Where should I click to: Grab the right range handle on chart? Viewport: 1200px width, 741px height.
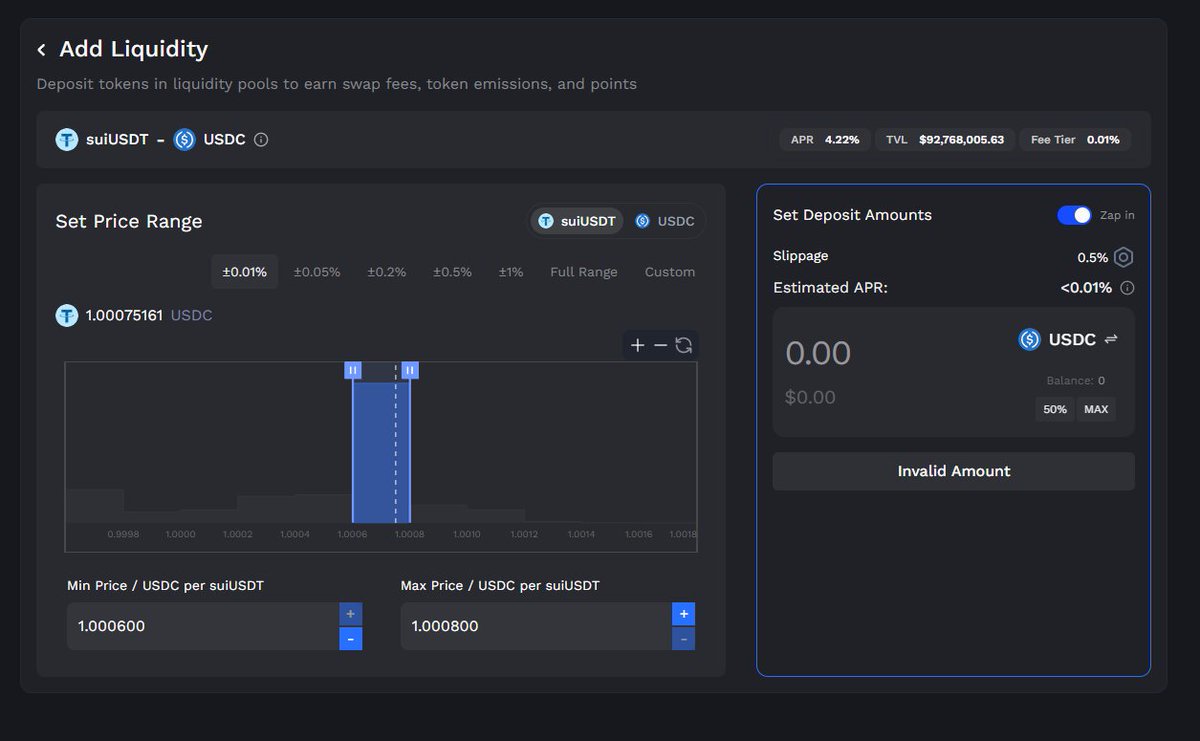[x=410, y=370]
